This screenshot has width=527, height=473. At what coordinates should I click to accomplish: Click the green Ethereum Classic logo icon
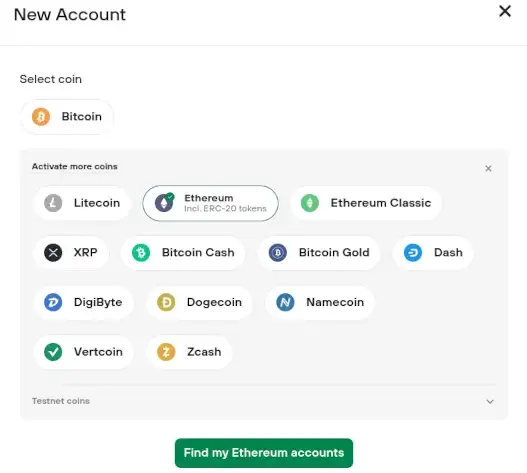click(x=310, y=203)
